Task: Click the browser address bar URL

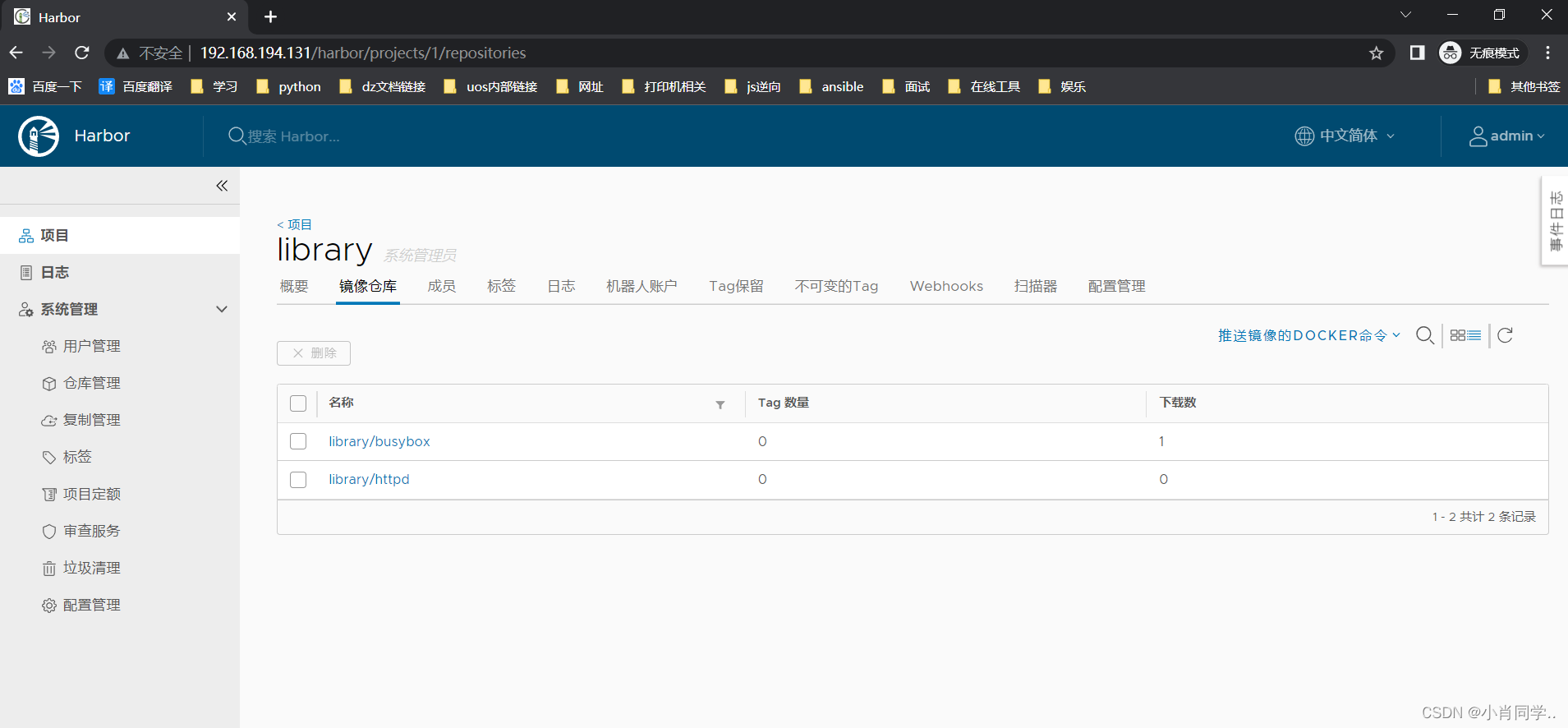Action: (363, 53)
